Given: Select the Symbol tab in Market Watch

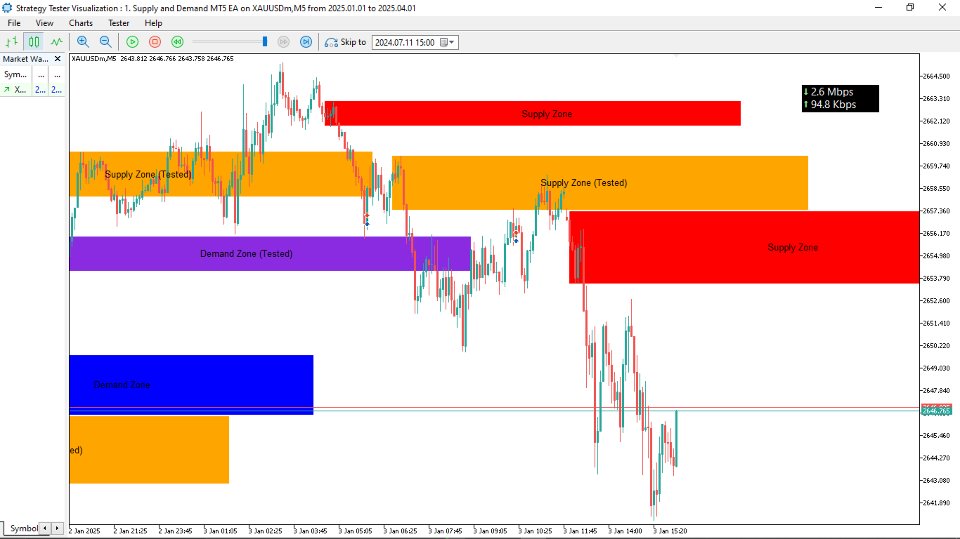Looking at the screenshot, I should tap(24, 528).
